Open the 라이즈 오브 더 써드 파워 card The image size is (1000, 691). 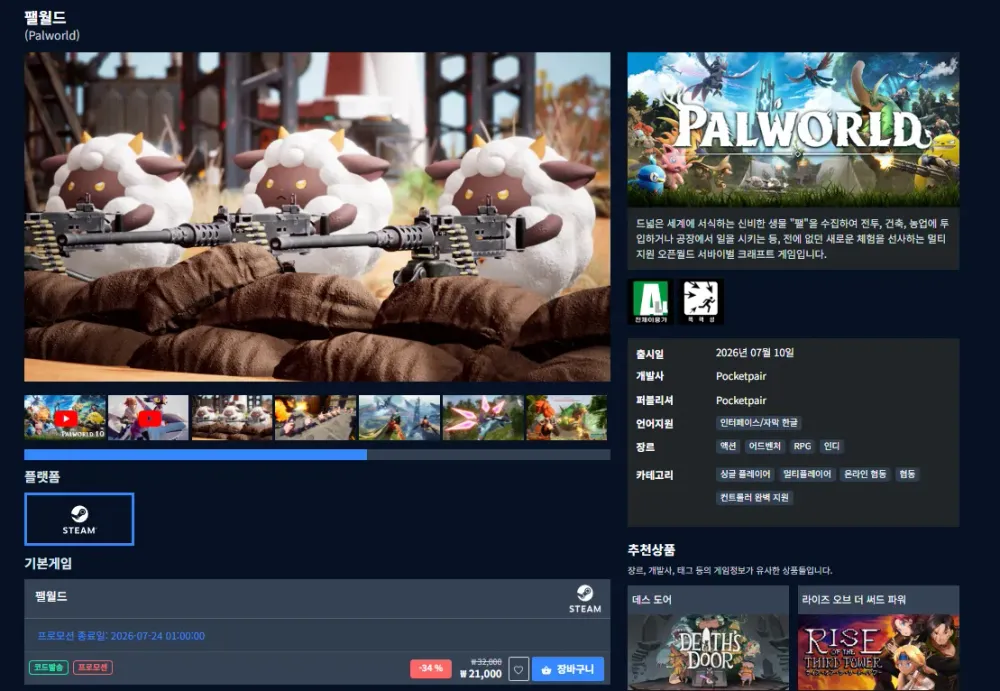tap(878, 637)
